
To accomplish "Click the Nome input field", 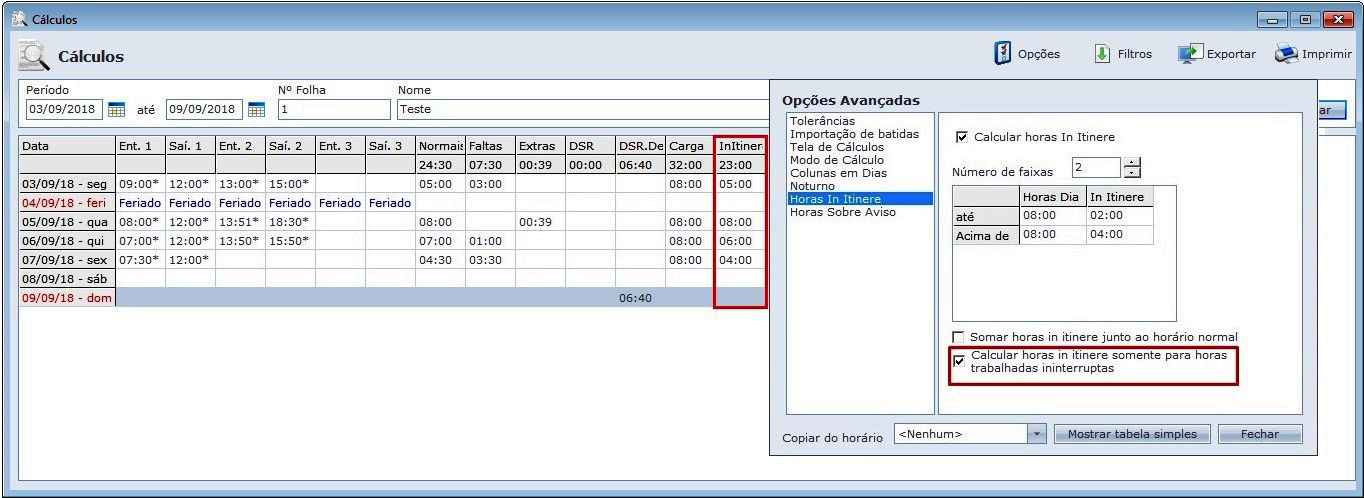I will (x=580, y=109).
